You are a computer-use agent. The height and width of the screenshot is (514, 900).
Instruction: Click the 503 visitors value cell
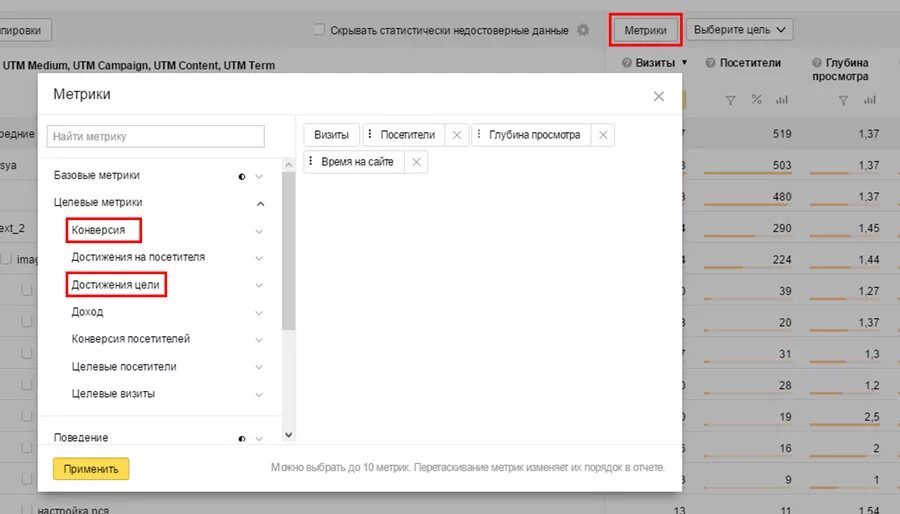(x=782, y=165)
